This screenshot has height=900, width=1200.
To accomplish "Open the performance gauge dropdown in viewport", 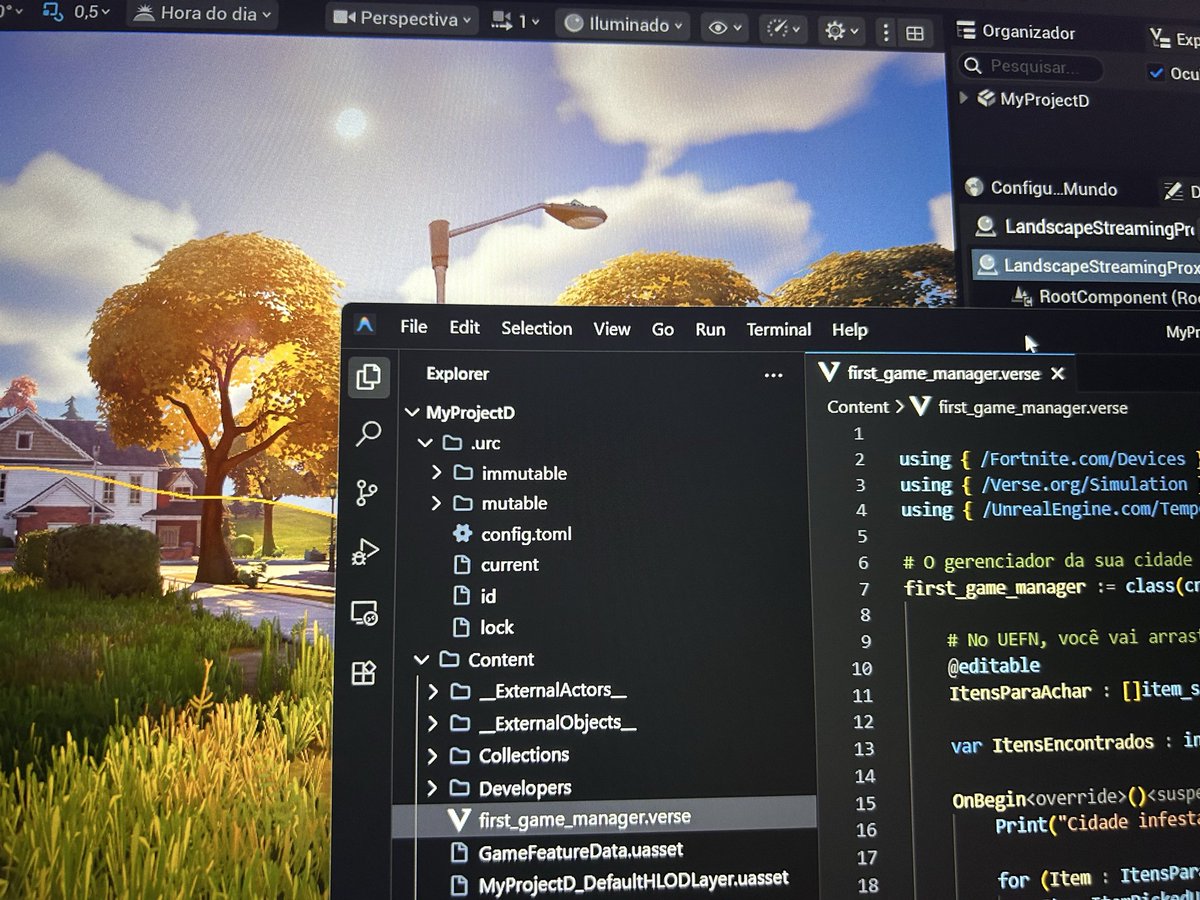I will click(x=783, y=30).
